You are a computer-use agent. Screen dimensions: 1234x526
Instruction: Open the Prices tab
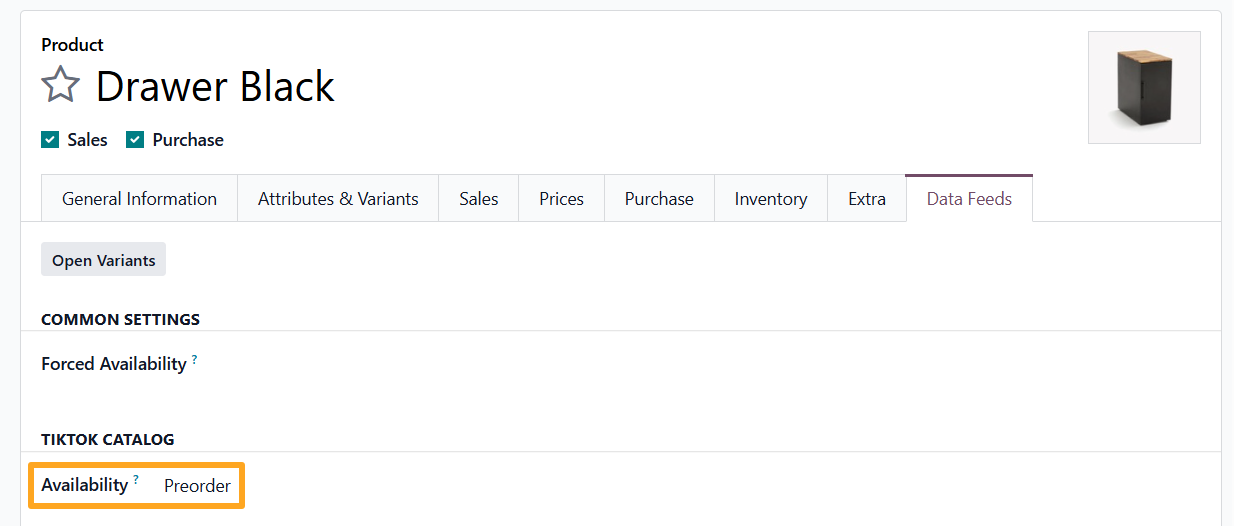pos(561,199)
